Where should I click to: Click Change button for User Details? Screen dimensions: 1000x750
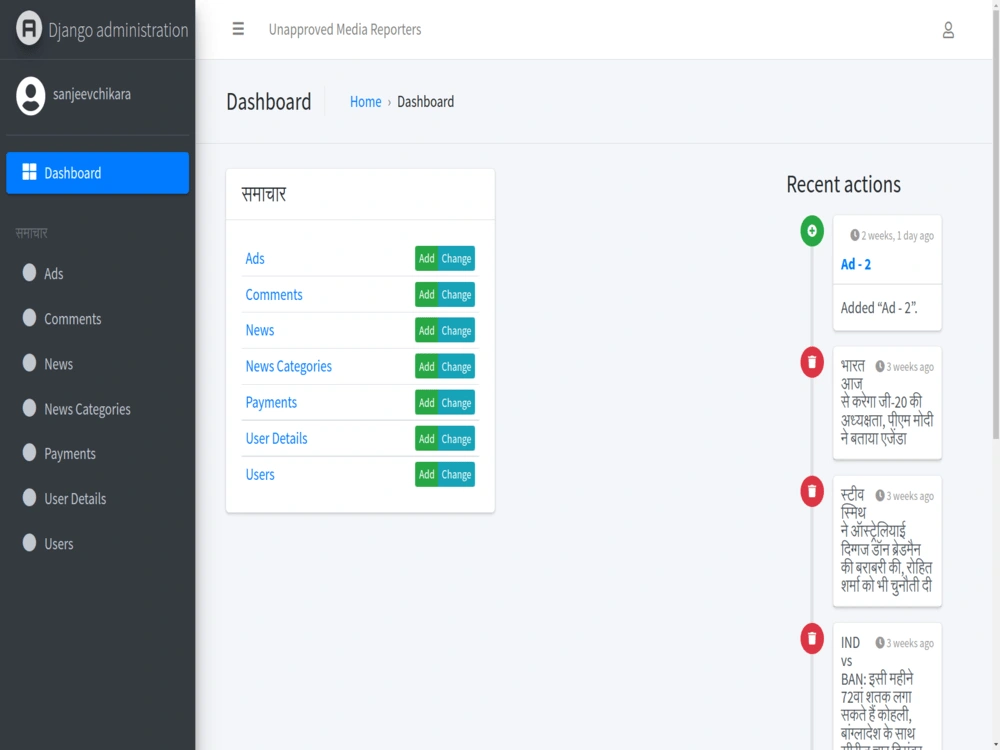[457, 439]
